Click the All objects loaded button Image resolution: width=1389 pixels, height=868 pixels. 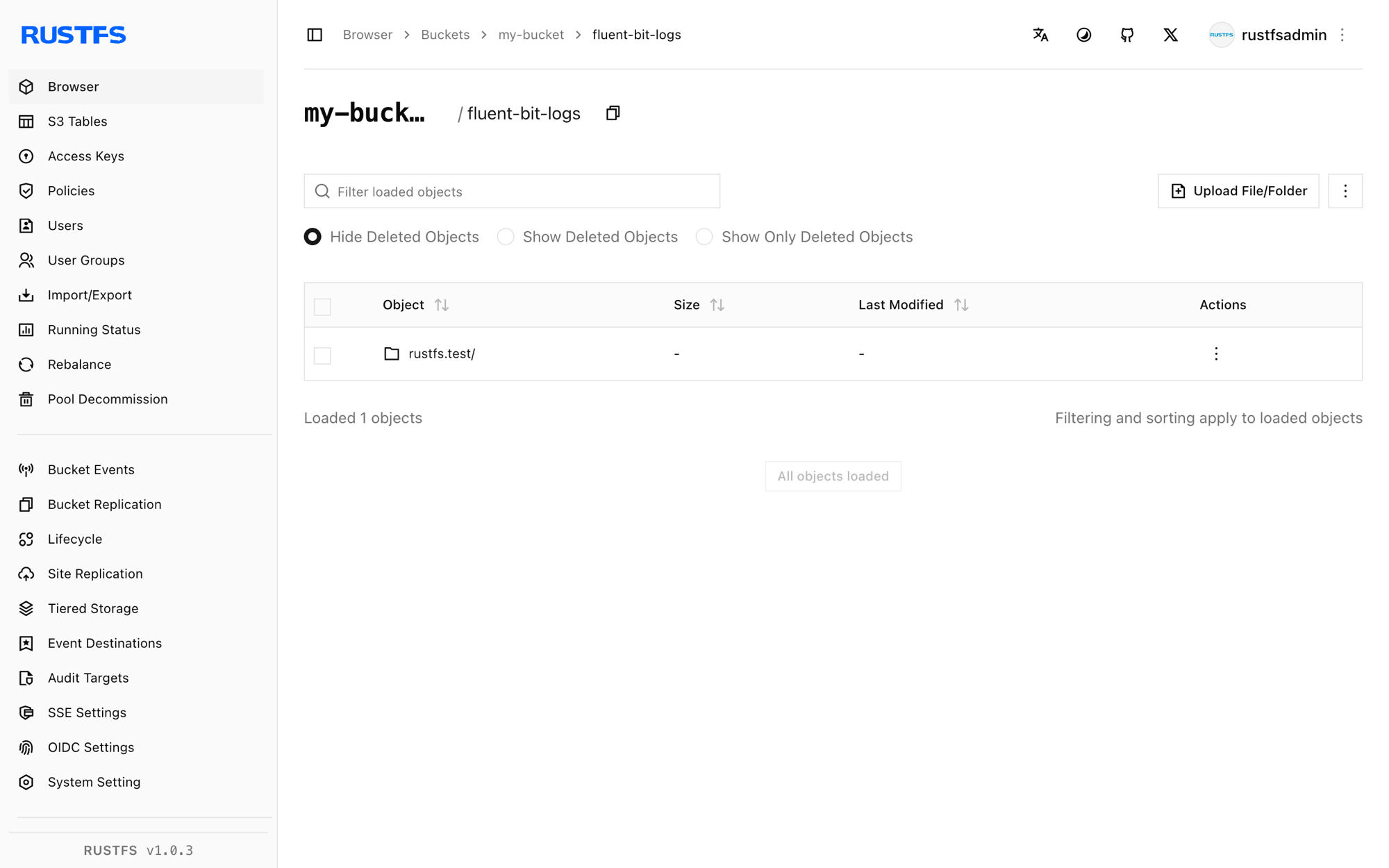tap(833, 476)
